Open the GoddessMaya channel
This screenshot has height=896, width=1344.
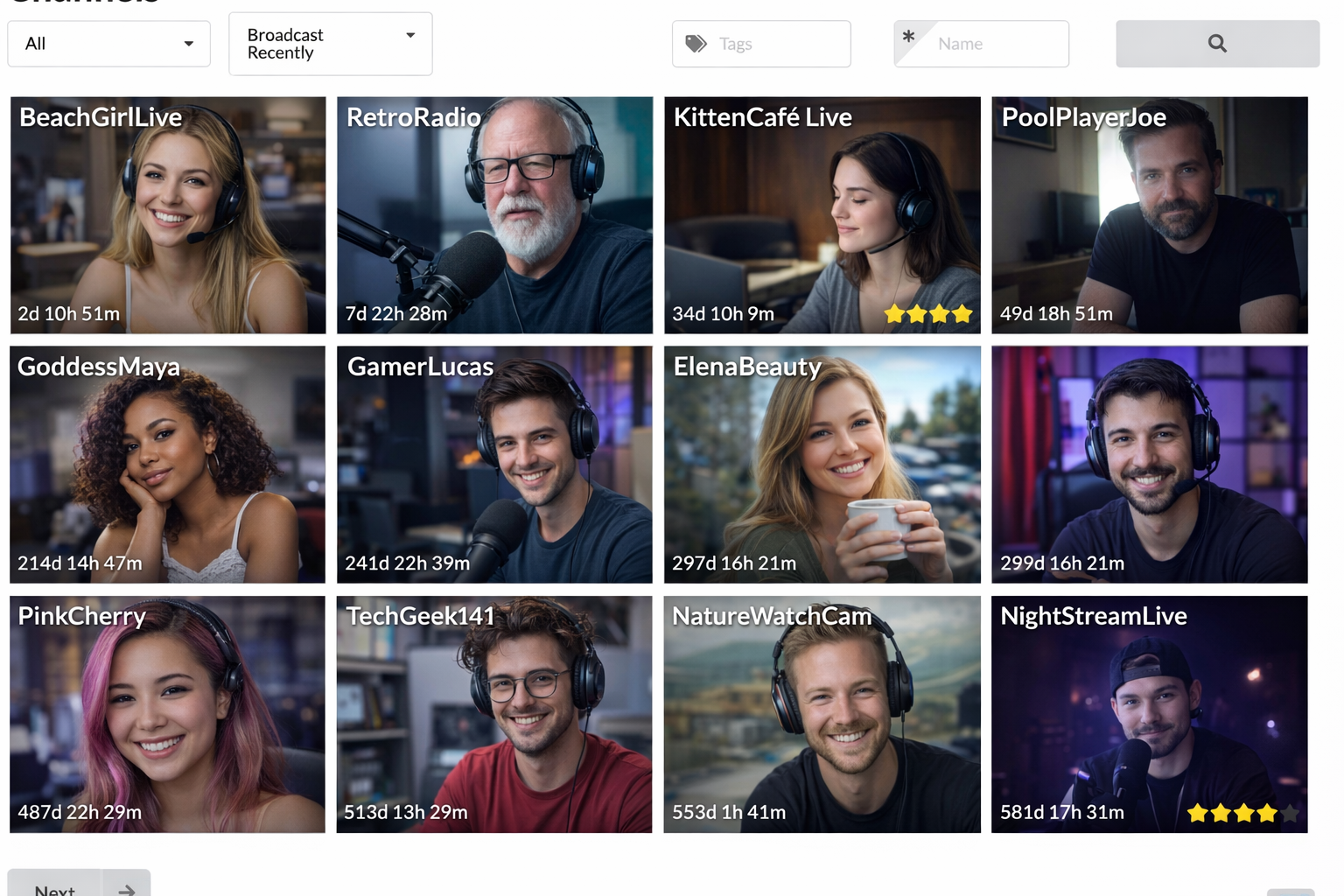pyautogui.click(x=168, y=465)
